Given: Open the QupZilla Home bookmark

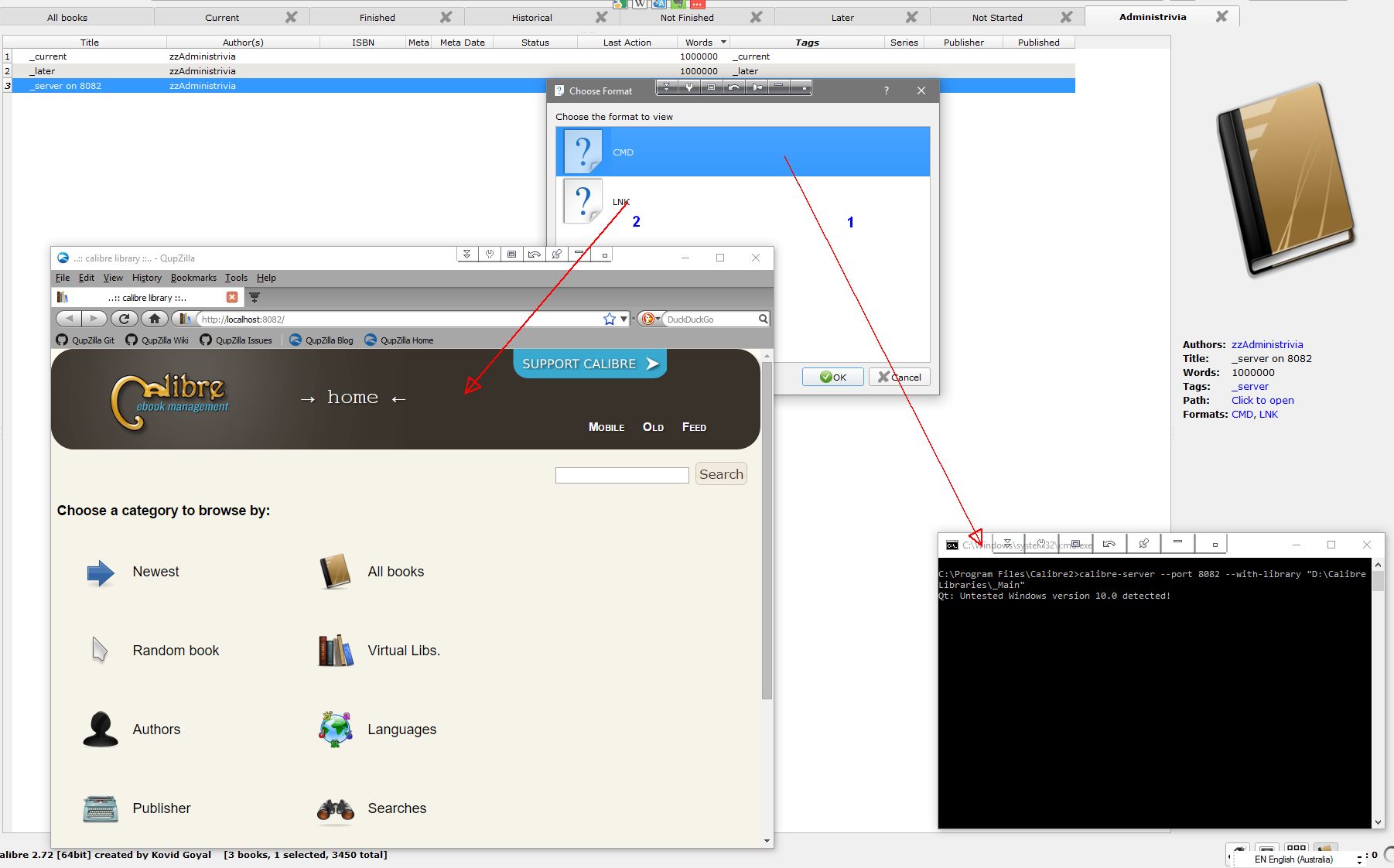Looking at the screenshot, I should point(399,340).
